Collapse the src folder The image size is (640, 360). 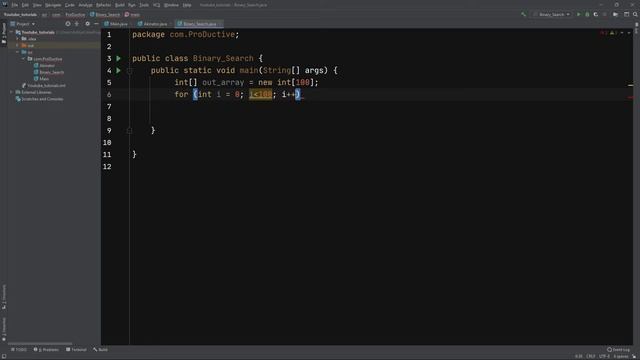(18, 52)
